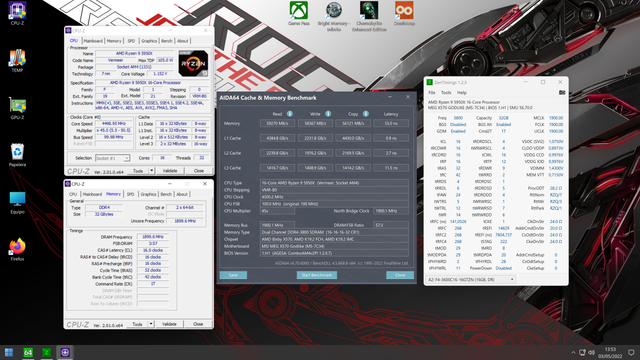640x360 pixels.
Task: Open the Help menu in ZenTimings
Action: [x=462, y=93]
